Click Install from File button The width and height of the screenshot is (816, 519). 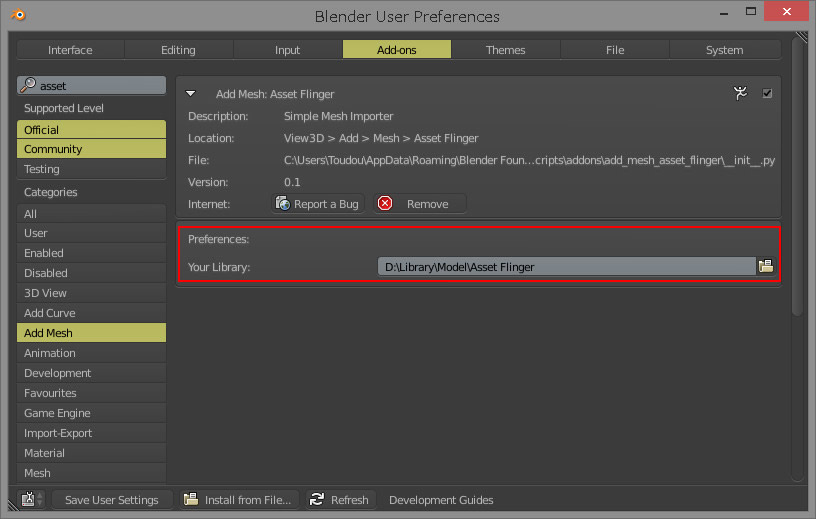point(239,500)
